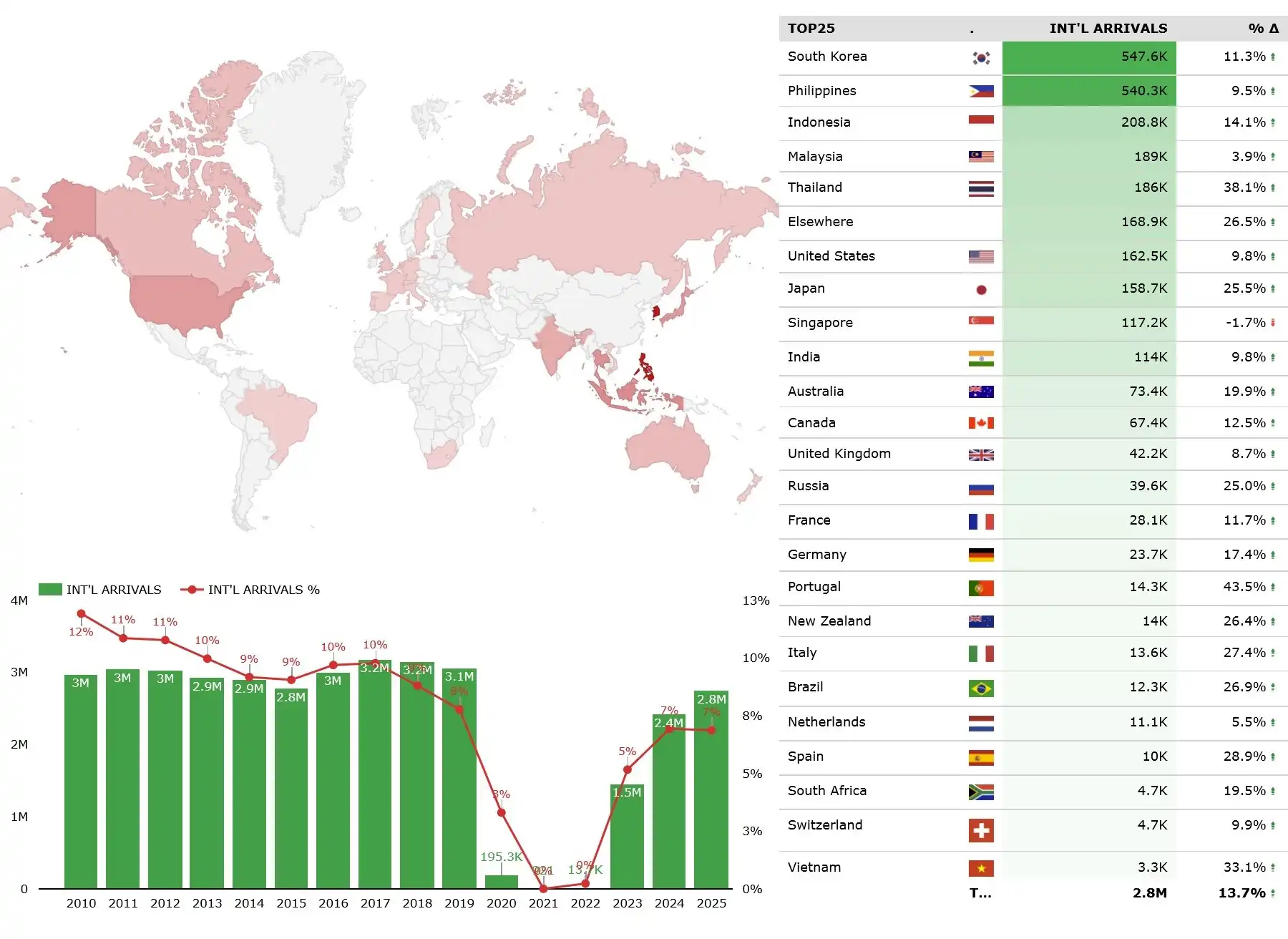Click the Canada flag icon
The width and height of the screenshot is (1288, 939).
click(x=981, y=423)
